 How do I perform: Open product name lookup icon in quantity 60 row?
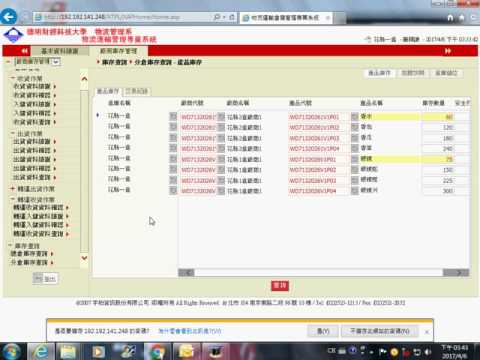tap(355, 116)
